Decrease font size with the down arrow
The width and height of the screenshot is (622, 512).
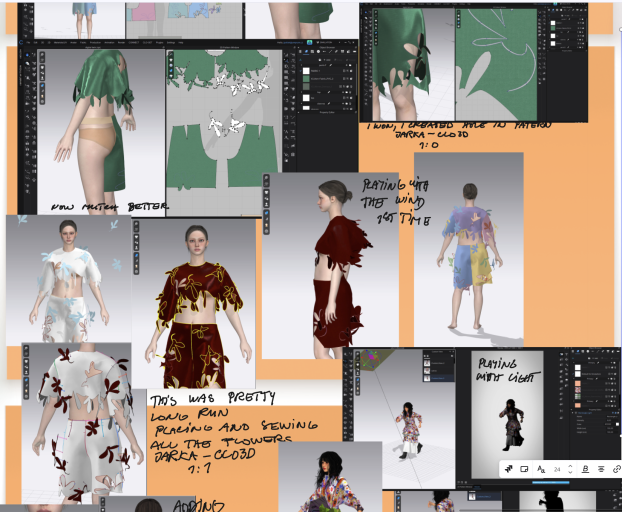(568, 473)
